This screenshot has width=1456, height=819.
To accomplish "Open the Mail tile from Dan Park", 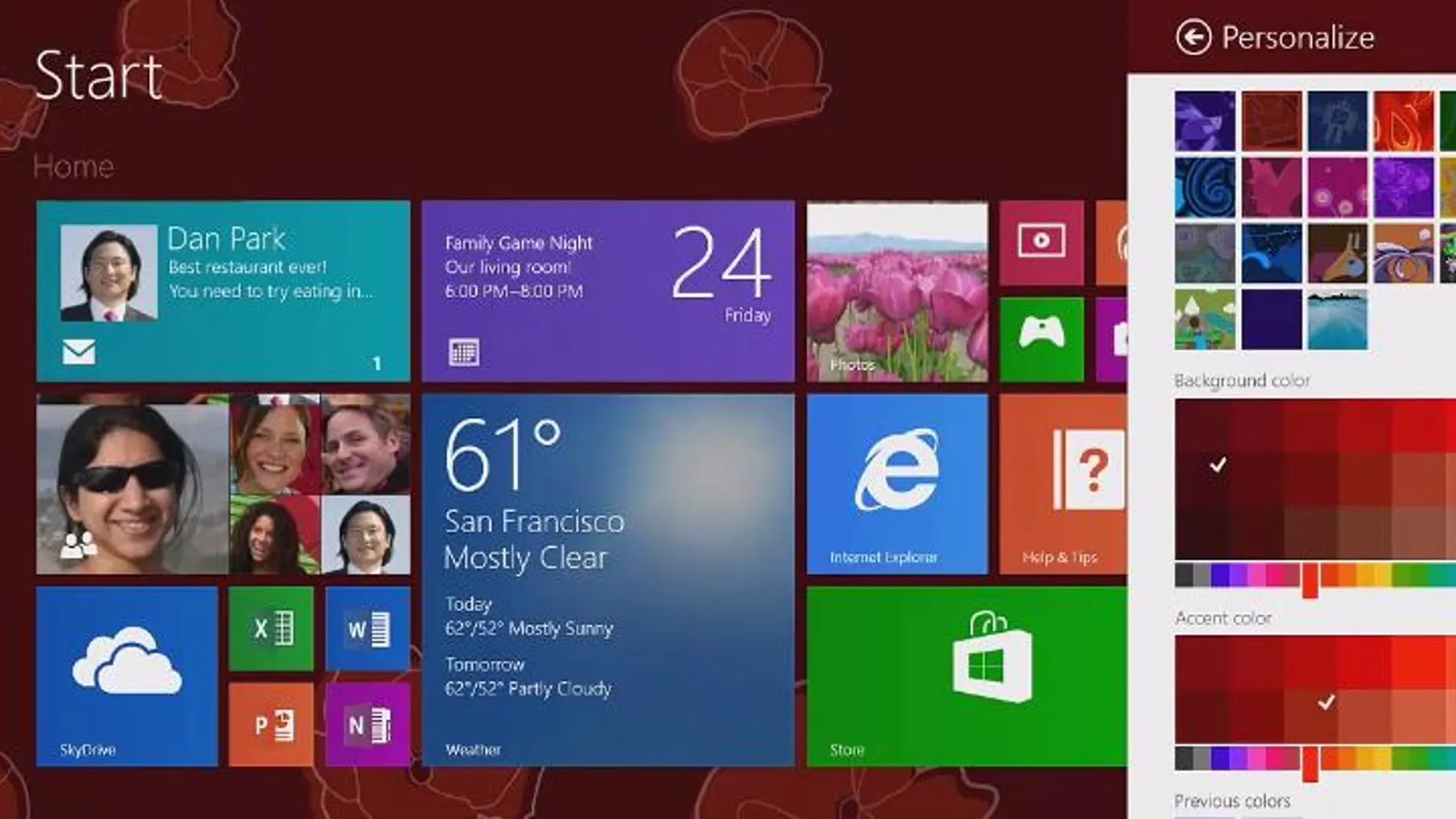I will [x=223, y=291].
